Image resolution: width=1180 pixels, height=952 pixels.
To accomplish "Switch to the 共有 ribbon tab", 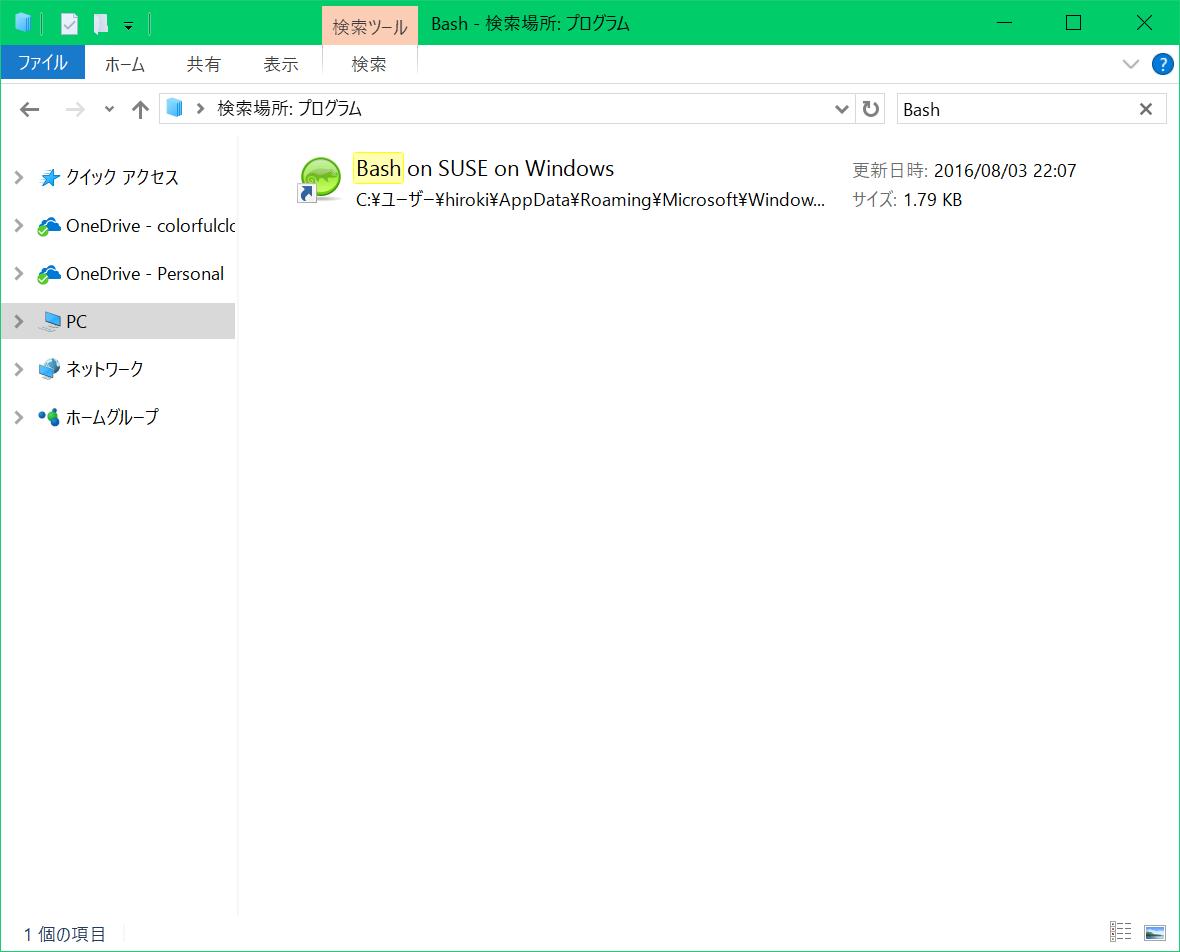I will (203, 65).
